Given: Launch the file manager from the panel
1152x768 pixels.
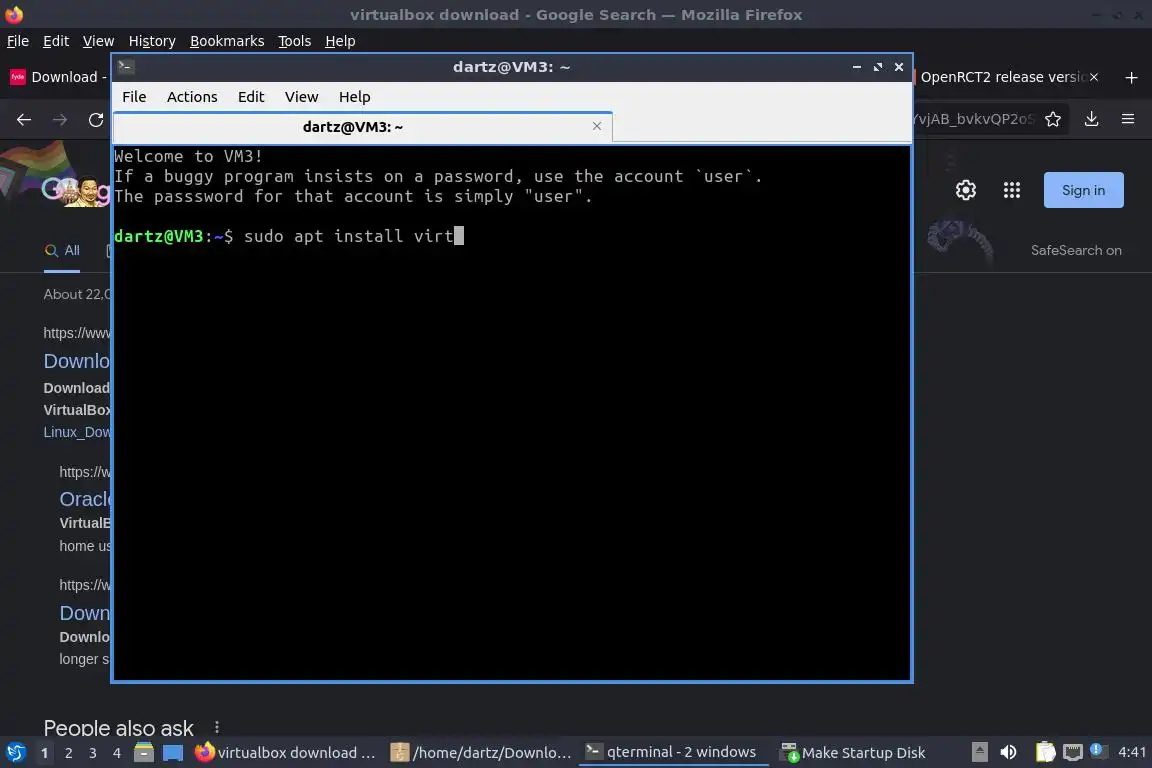Looking at the screenshot, I should pyautogui.click(x=144, y=753).
